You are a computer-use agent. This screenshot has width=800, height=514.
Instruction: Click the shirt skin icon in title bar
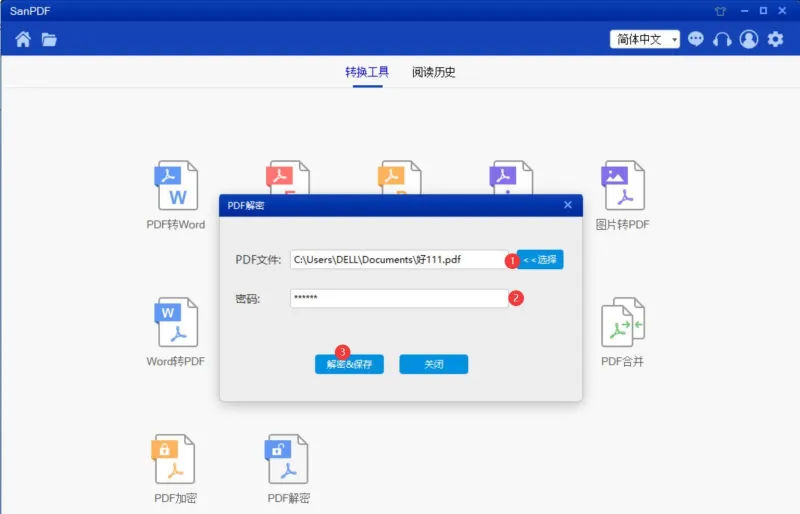tap(720, 11)
